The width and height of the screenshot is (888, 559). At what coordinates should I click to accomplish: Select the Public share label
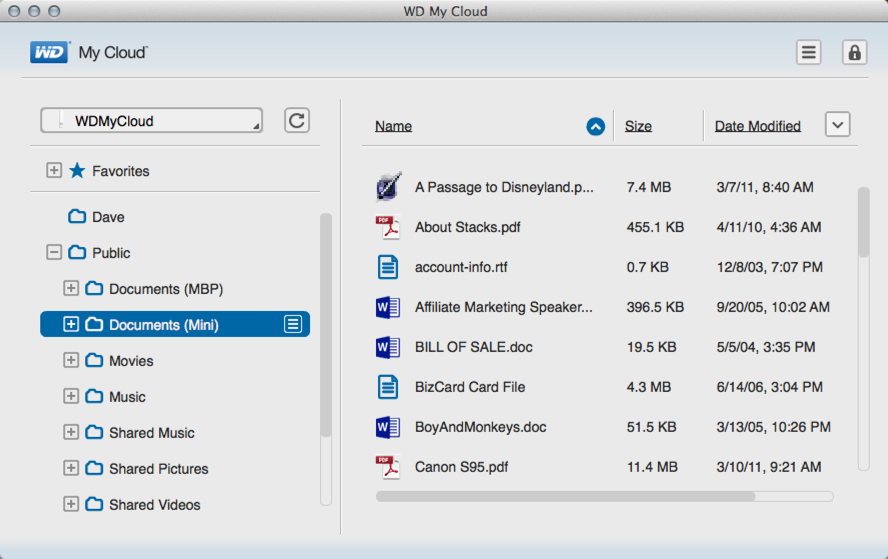[x=111, y=253]
